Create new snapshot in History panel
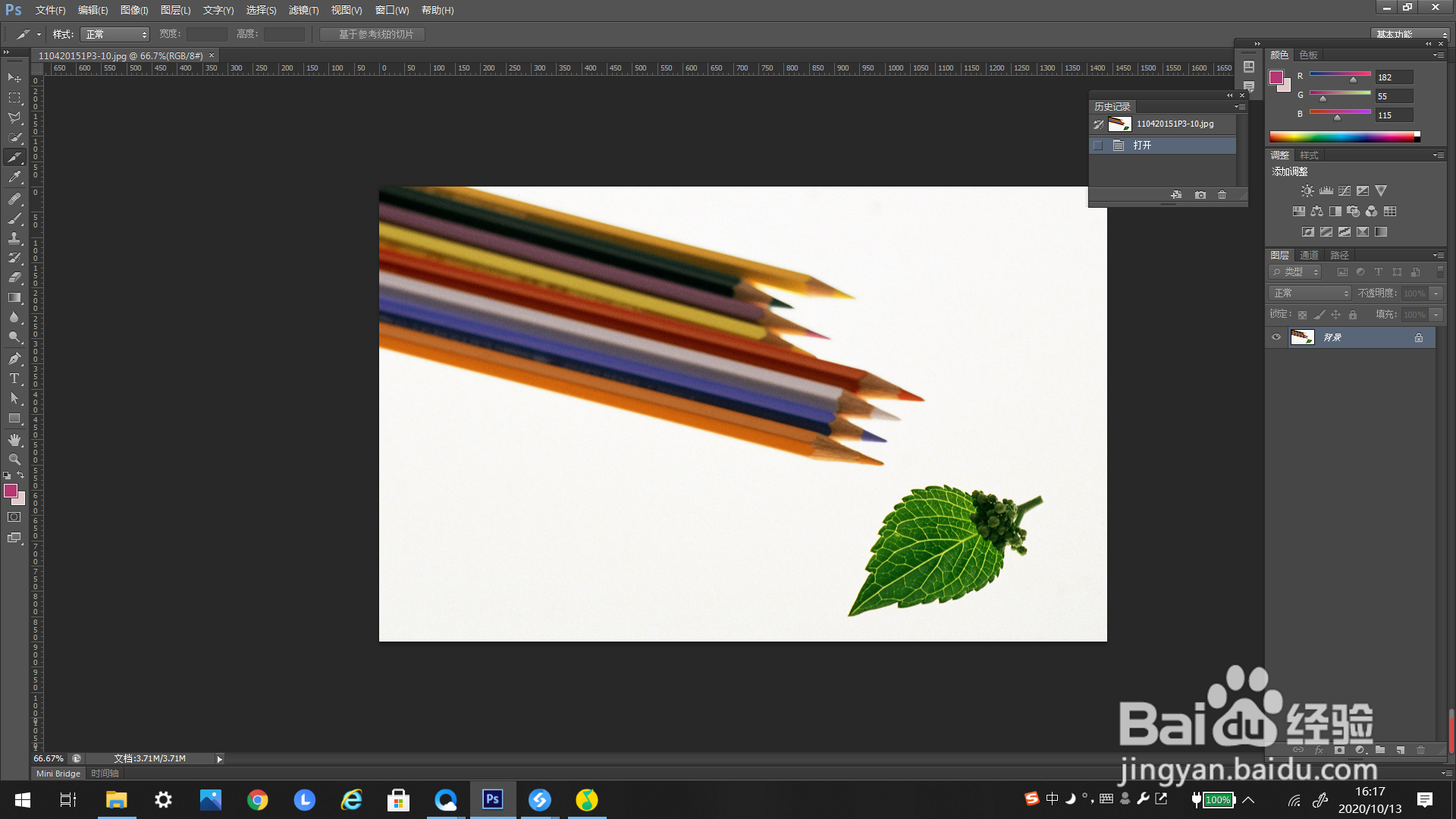1456x819 pixels. [x=1200, y=195]
